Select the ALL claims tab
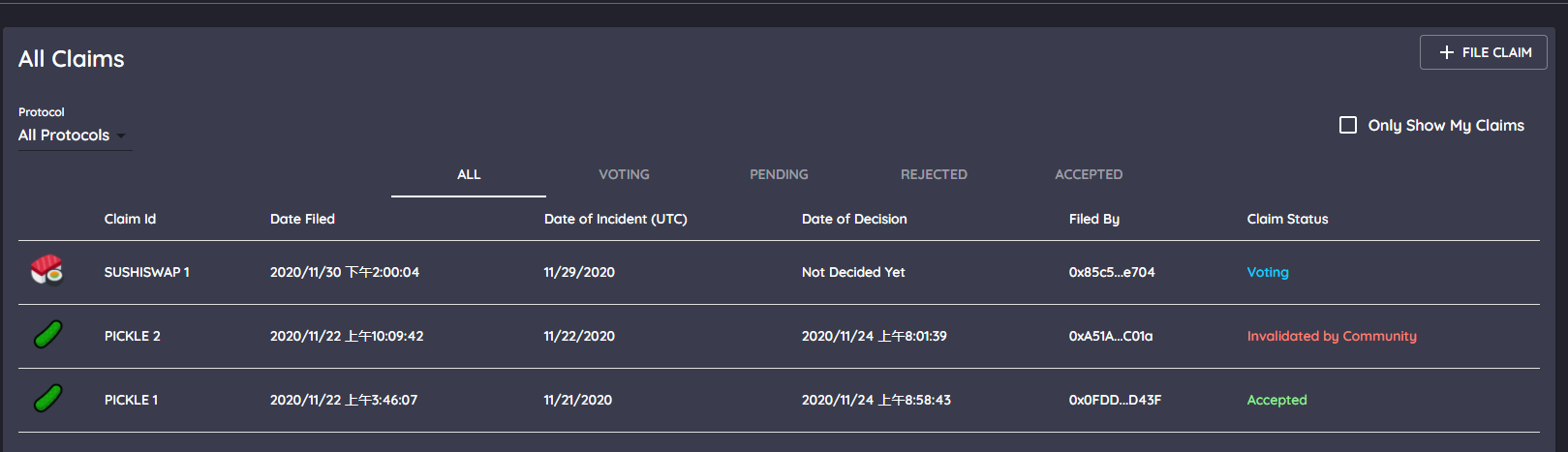 point(469,174)
